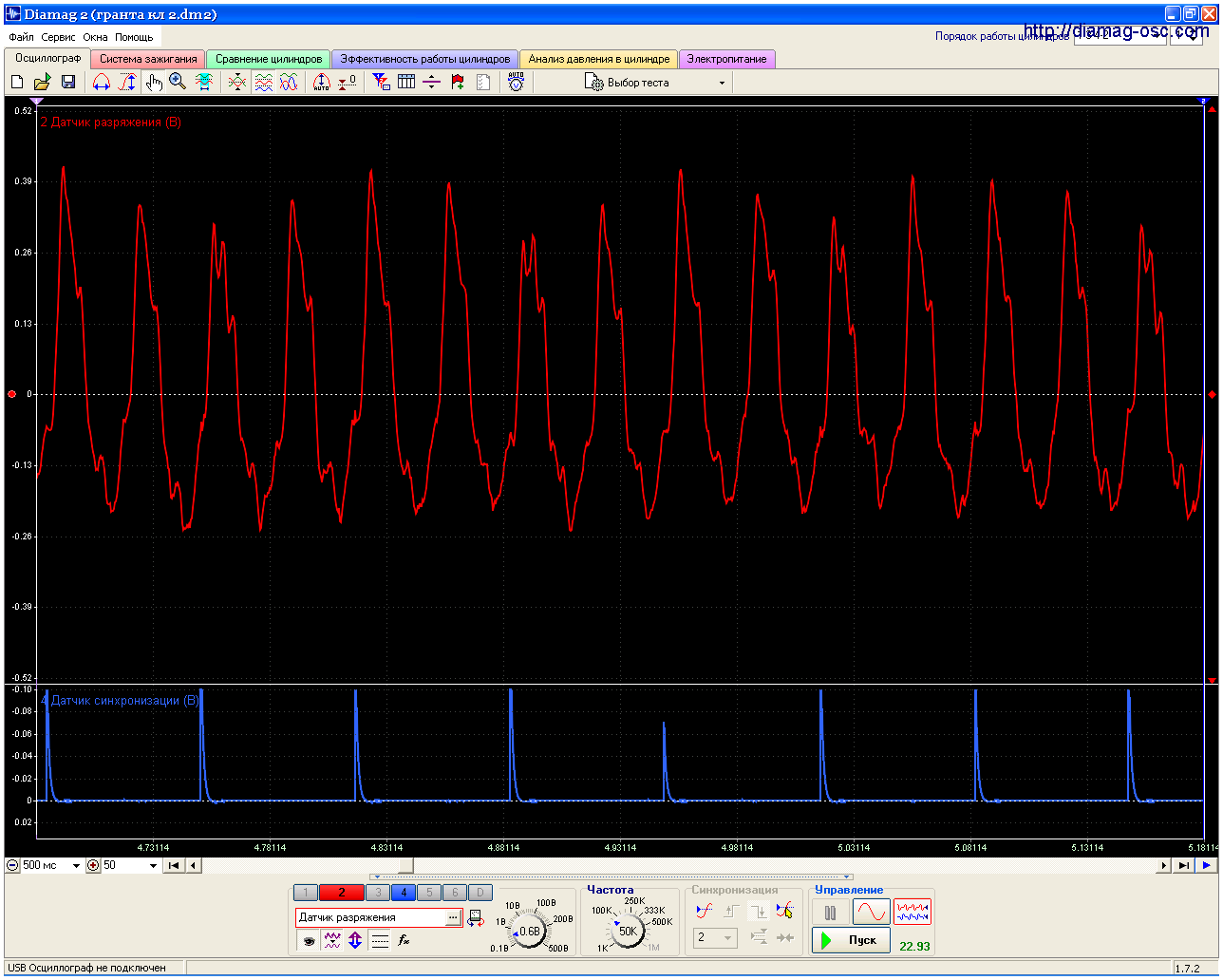This screenshot has width=1223, height=980.
Task: Open the fx math function icon
Action: 404,940
